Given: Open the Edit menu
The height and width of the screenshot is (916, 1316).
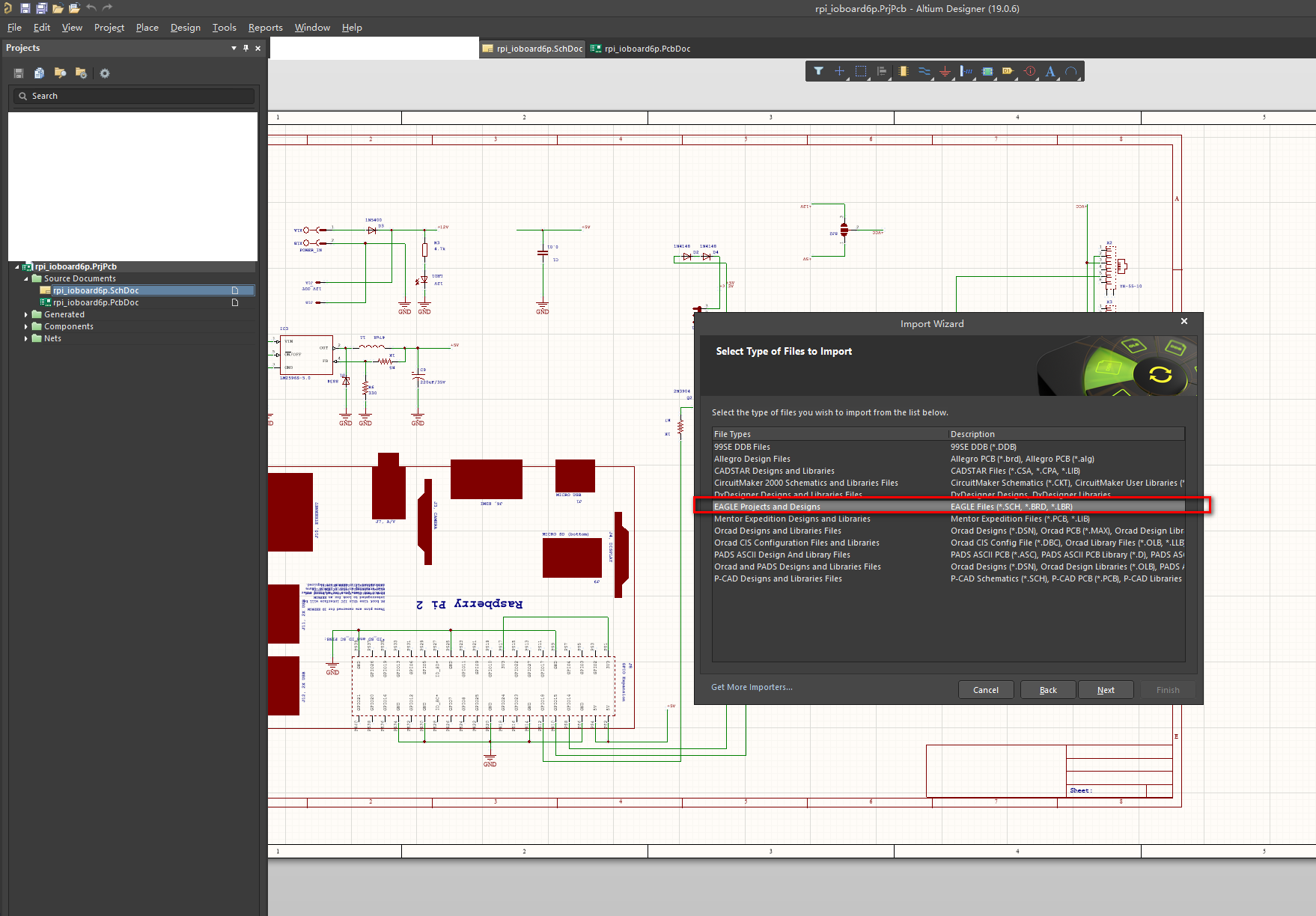Looking at the screenshot, I should point(42,28).
